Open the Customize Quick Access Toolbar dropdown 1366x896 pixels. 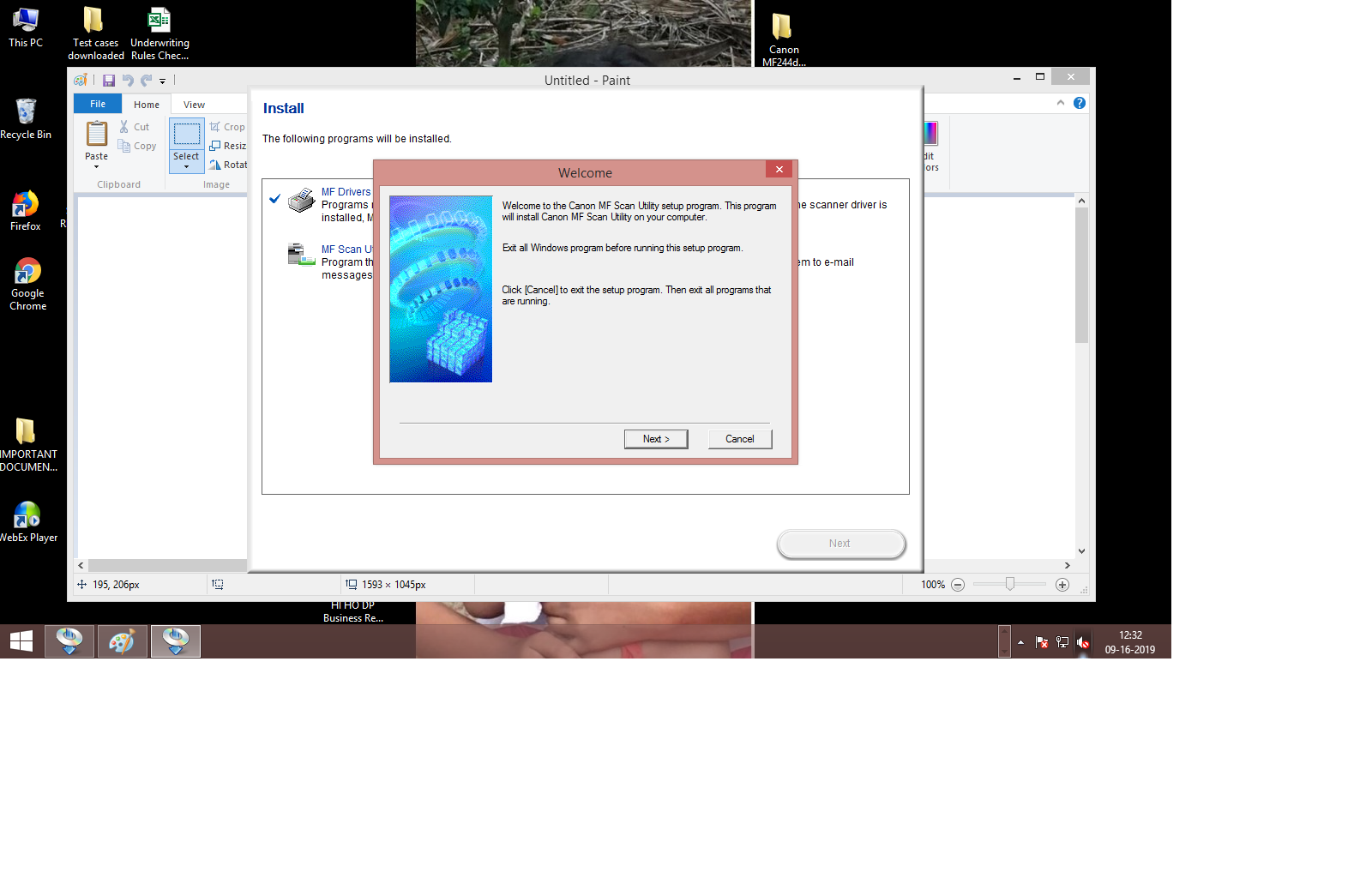coord(162,81)
